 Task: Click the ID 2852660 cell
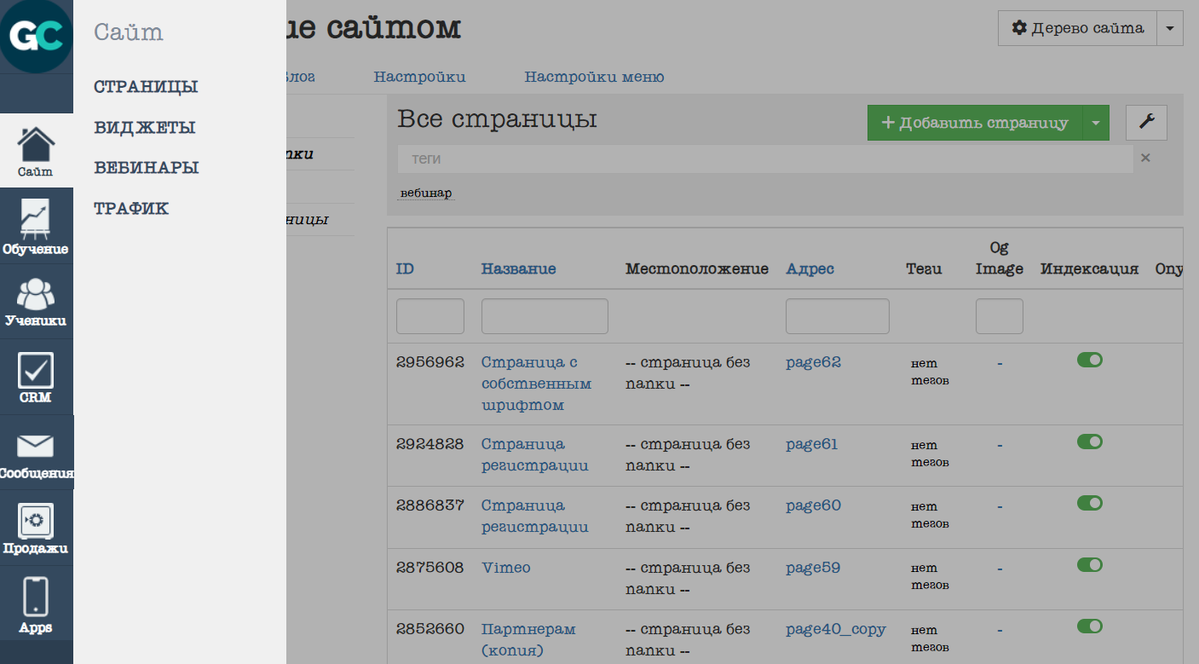430,629
